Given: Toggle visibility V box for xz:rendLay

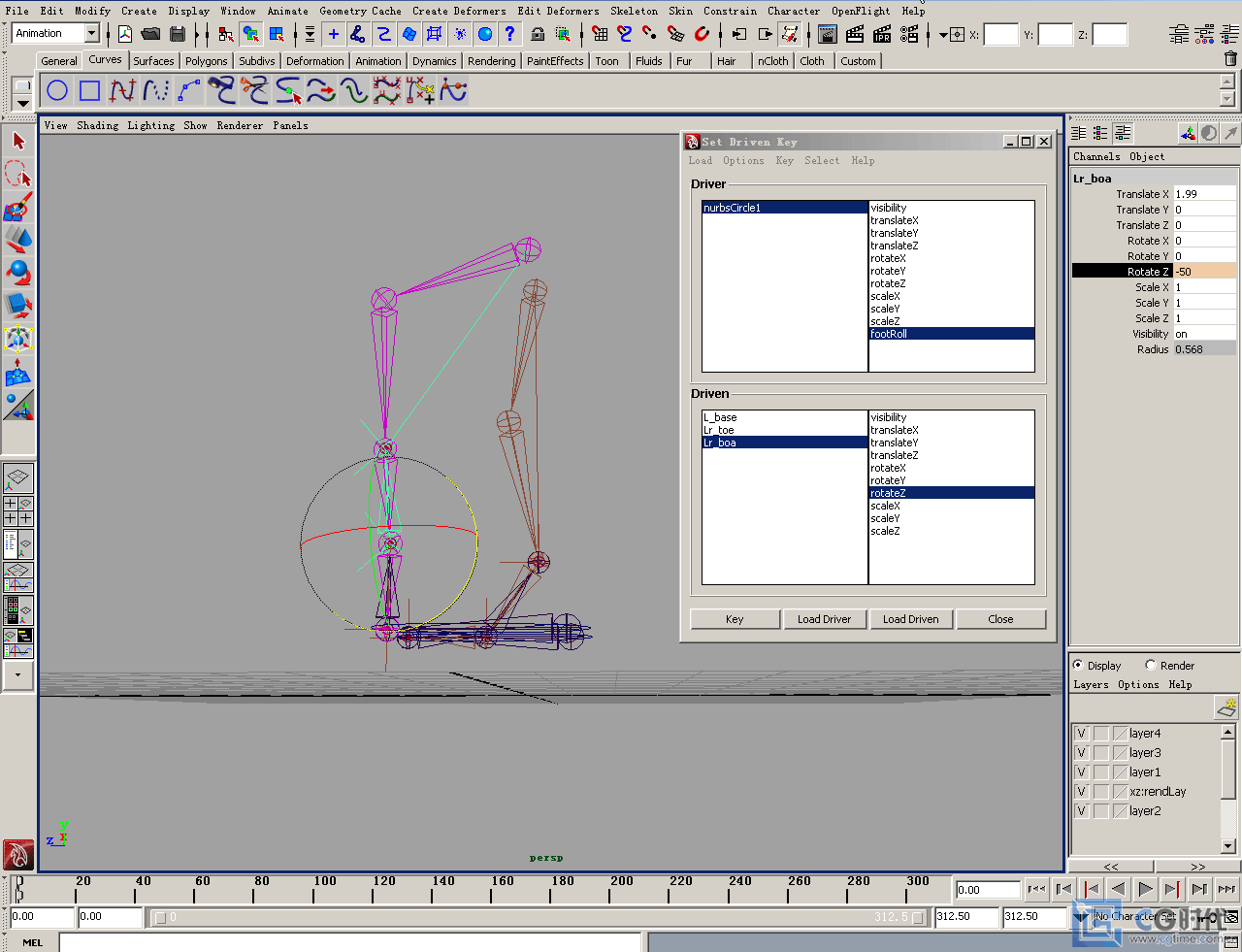Looking at the screenshot, I should tap(1081, 792).
